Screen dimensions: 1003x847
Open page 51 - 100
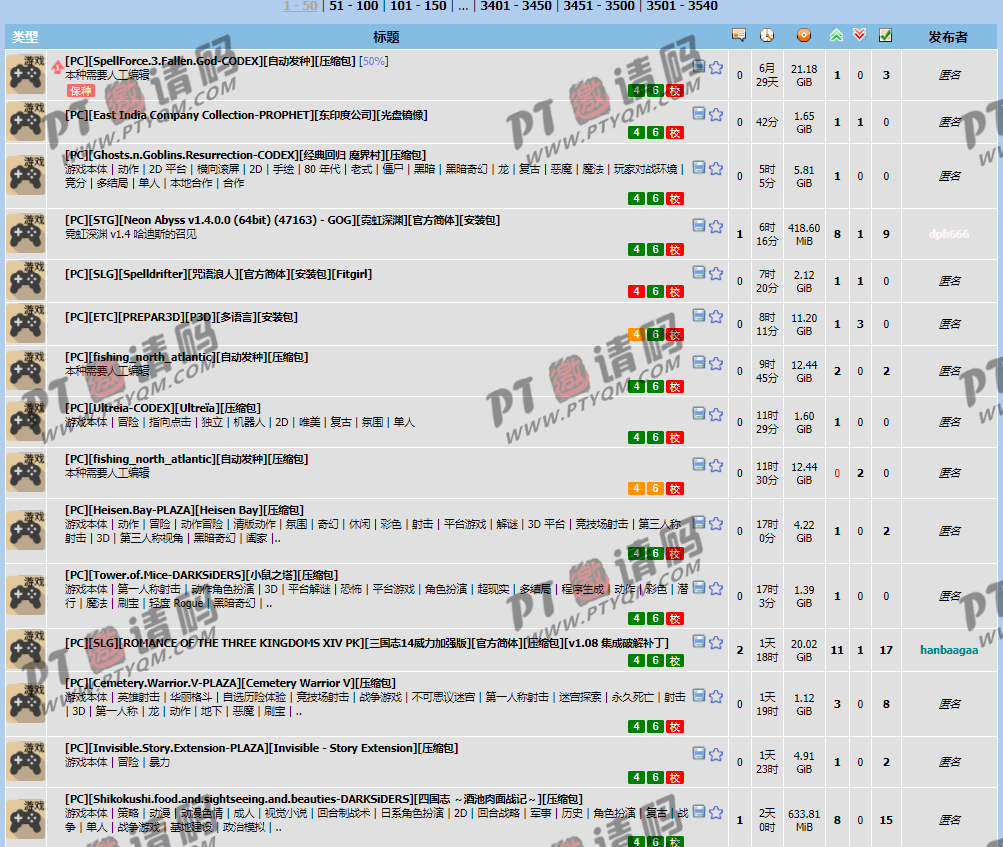pos(354,6)
